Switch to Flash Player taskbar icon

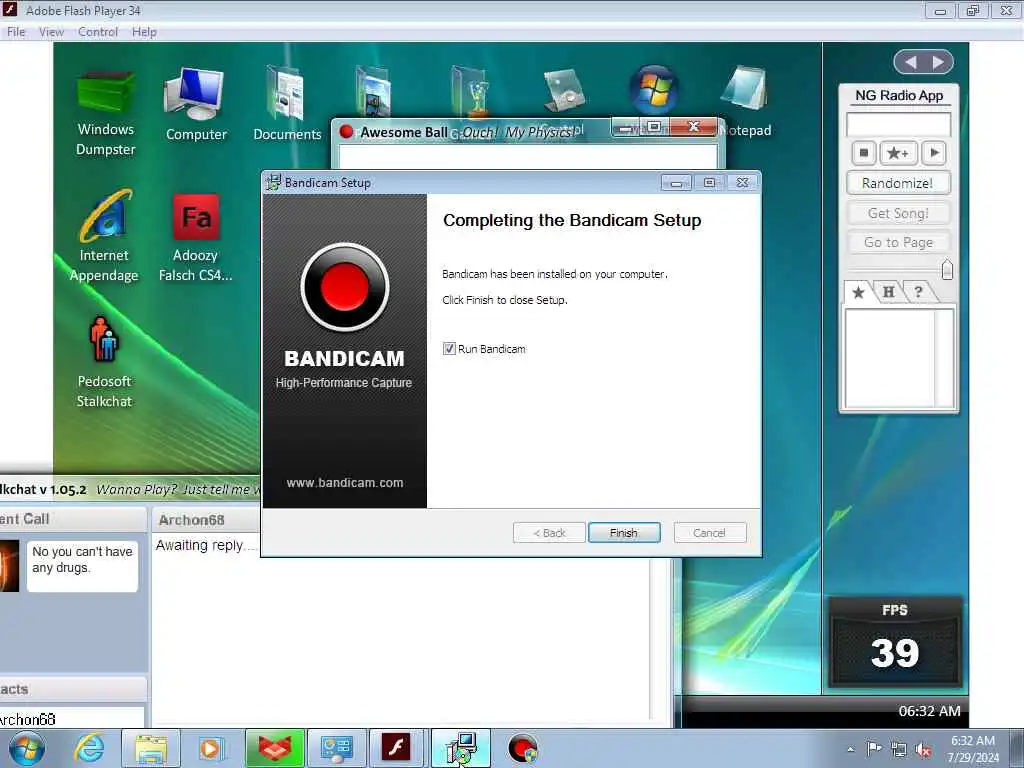point(396,748)
